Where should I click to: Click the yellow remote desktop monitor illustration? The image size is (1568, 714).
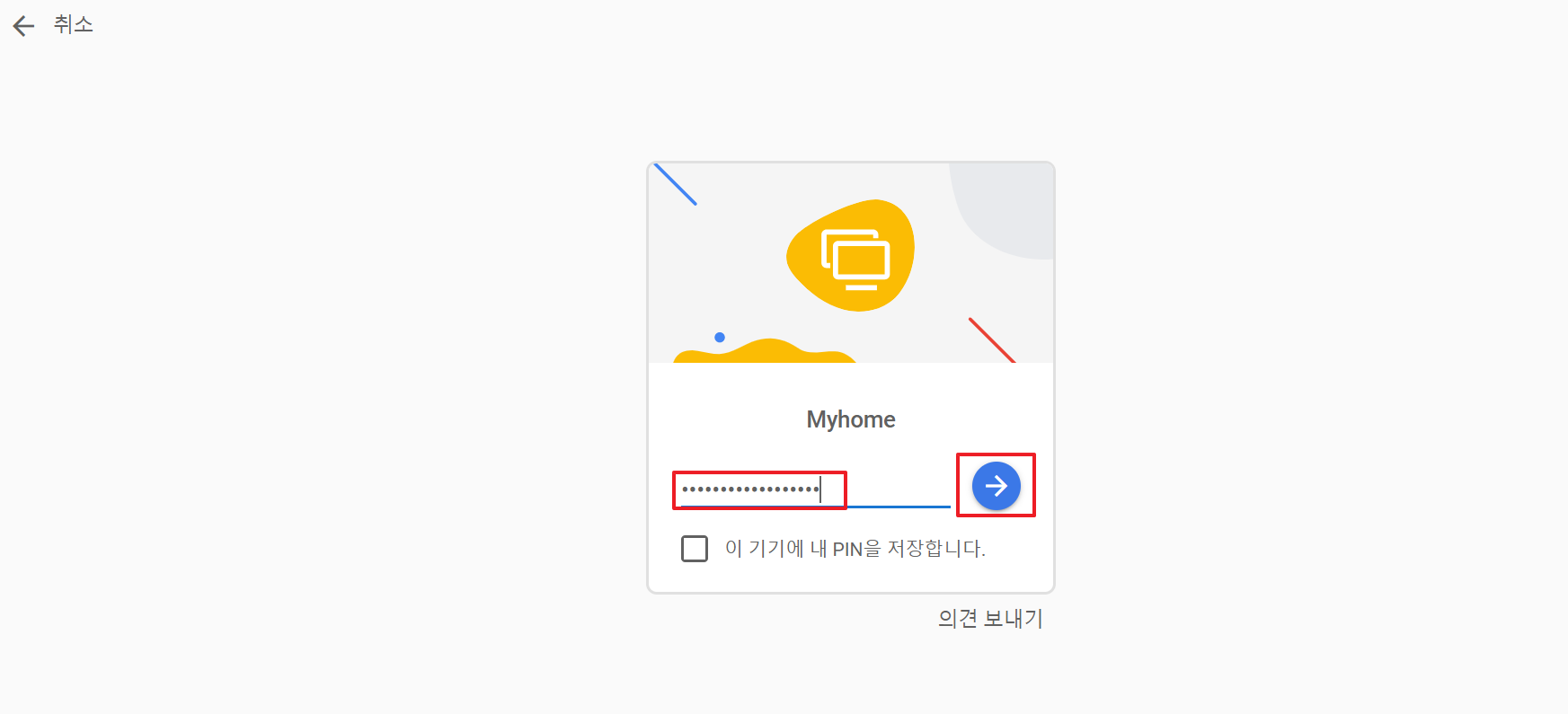pyautogui.click(x=851, y=256)
